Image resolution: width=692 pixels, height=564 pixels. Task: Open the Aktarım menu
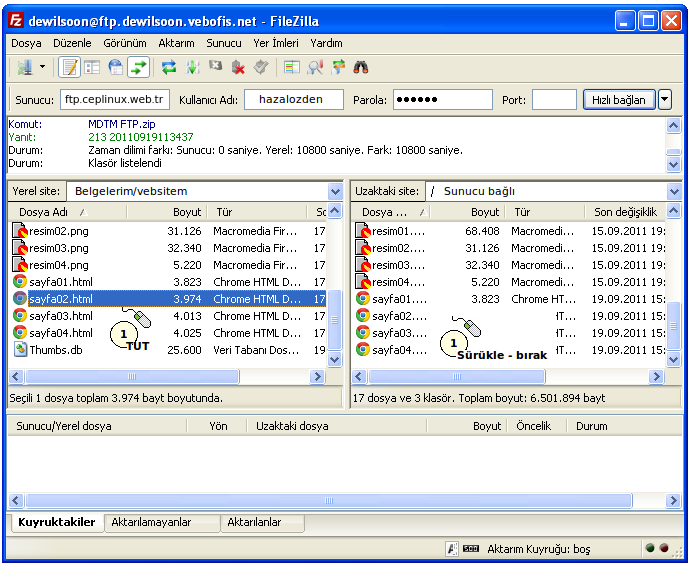(177, 43)
